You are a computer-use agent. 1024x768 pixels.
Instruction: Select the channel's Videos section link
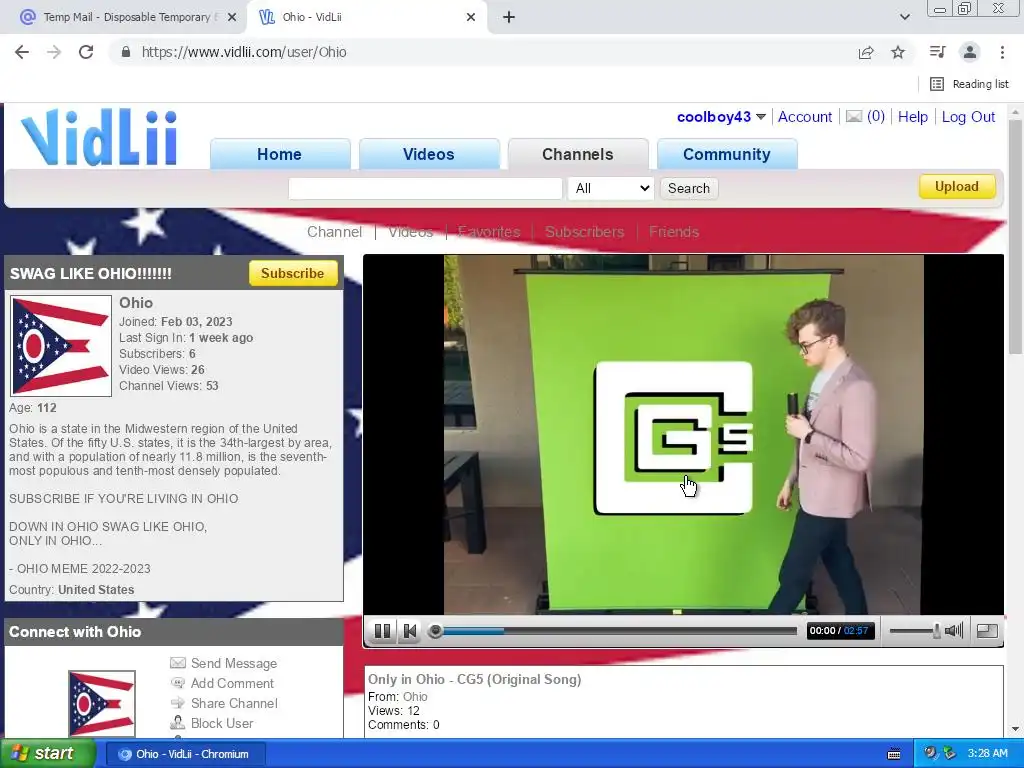point(411,232)
